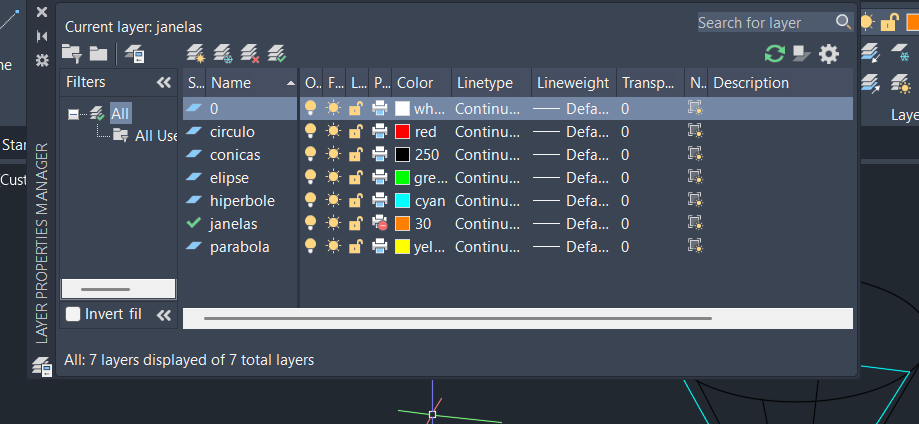Click transparency value of elipse layer
Screen dimensions: 919x424
(x=625, y=177)
